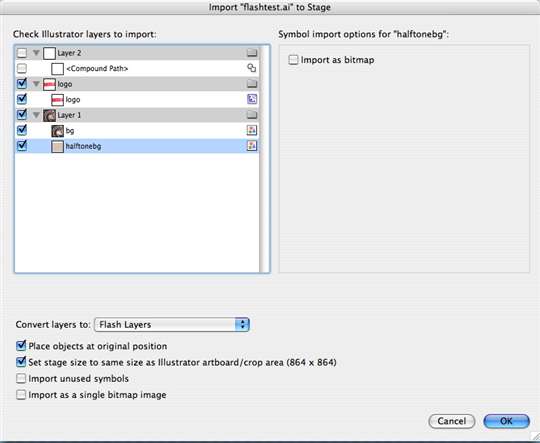Collapse the Layer 1 disclosure triangle
Screen dimensions: 540x443
coord(36,115)
